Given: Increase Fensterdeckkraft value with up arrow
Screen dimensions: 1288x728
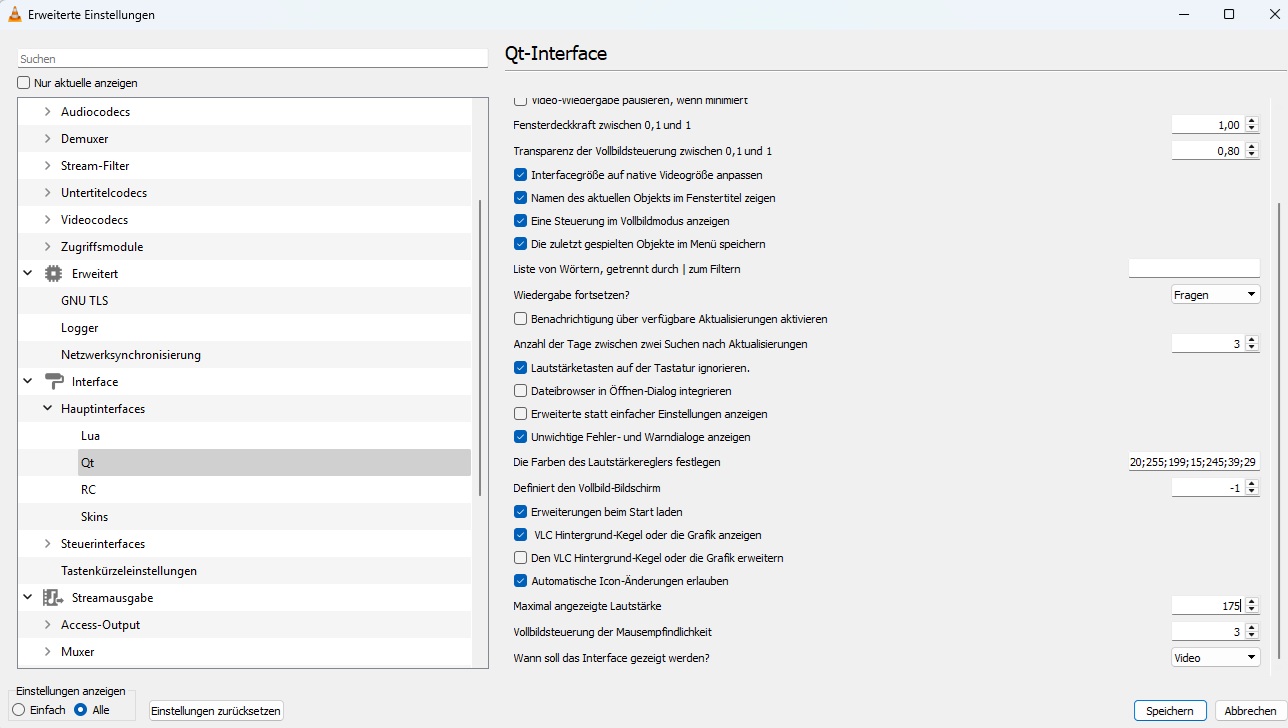Looking at the screenshot, I should [1252, 121].
